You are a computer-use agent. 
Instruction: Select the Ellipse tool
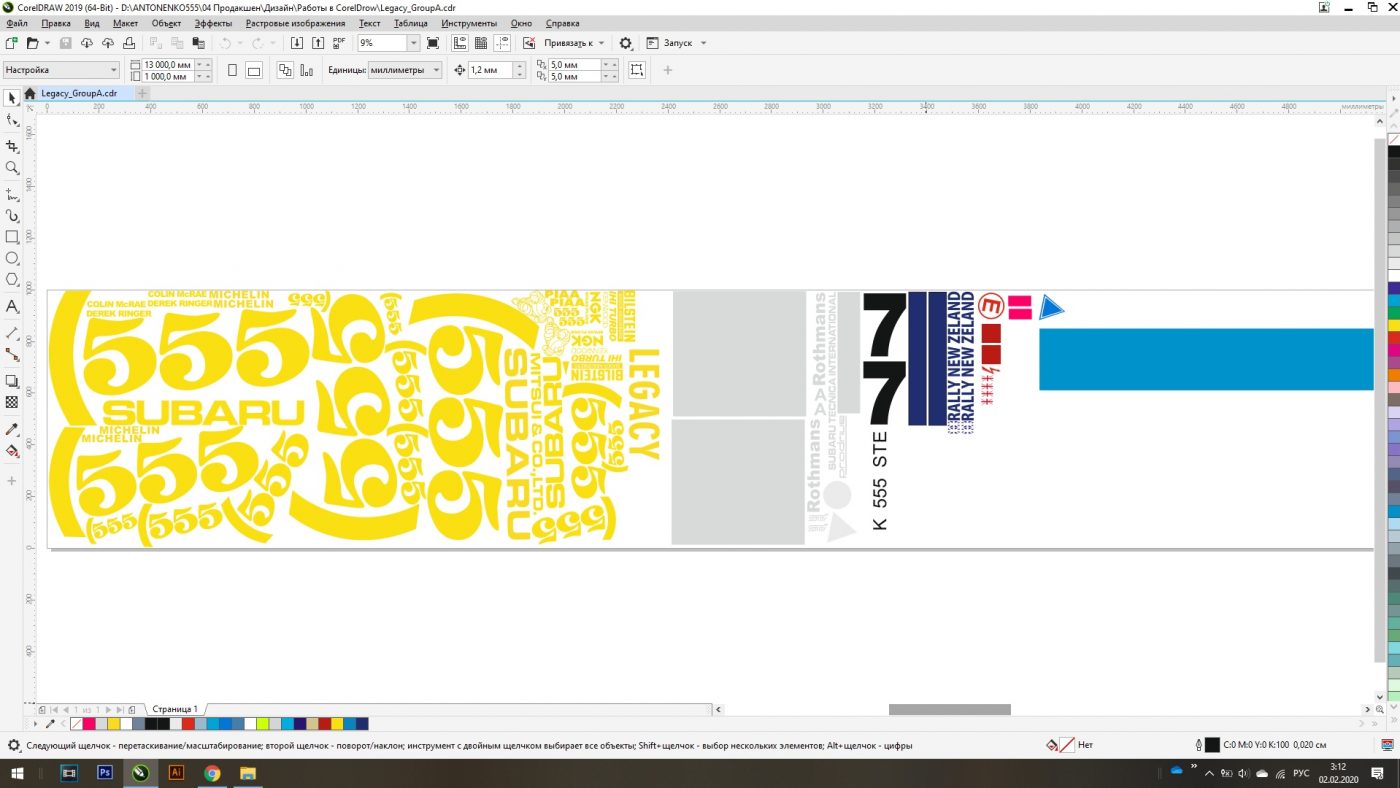[12, 258]
